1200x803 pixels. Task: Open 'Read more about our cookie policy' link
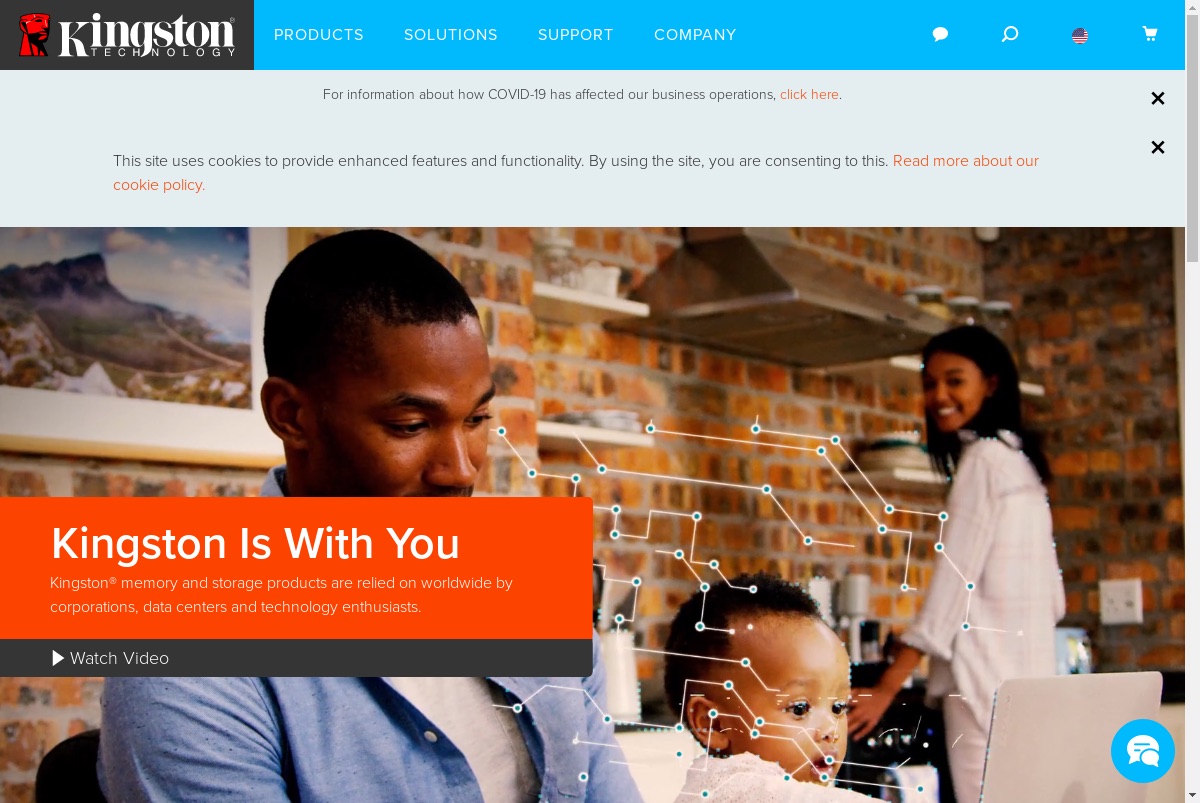coord(576,172)
